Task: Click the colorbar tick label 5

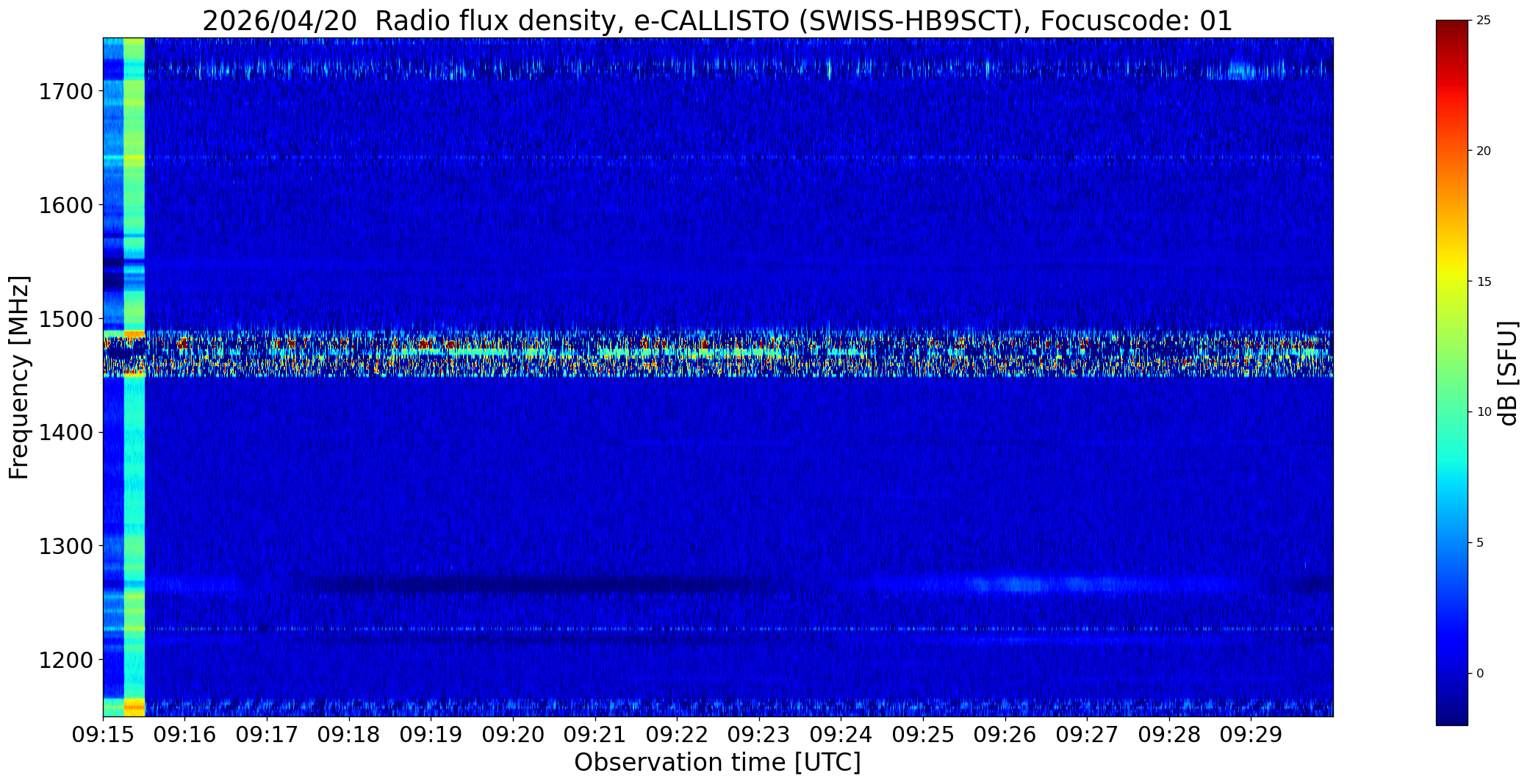Action: click(x=1480, y=543)
